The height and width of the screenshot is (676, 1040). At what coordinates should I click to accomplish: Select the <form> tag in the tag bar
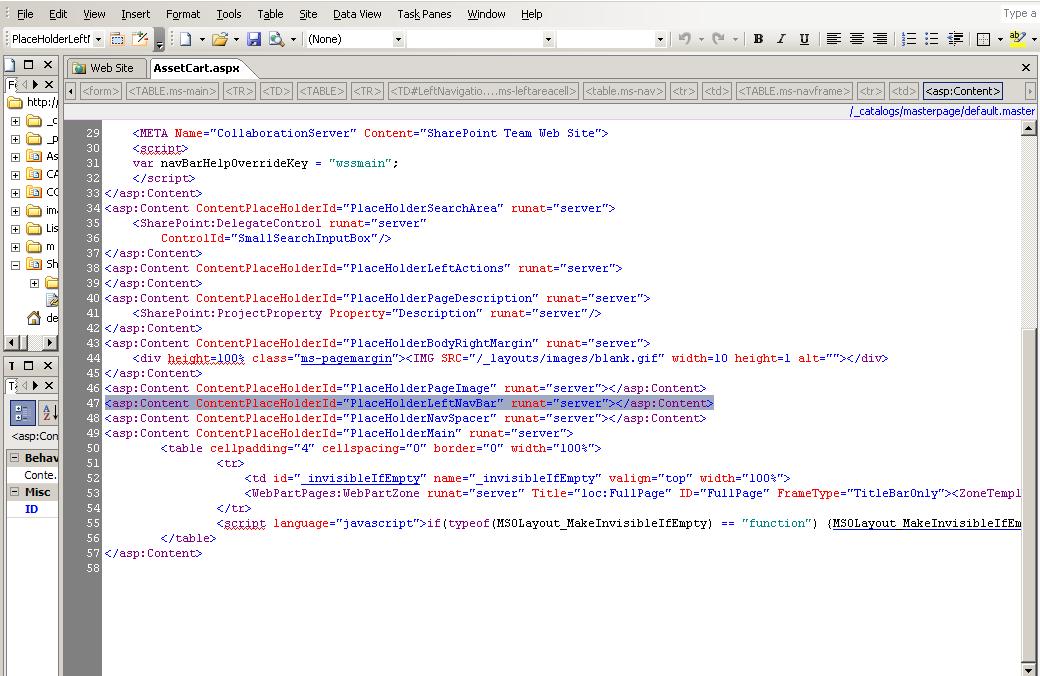[101, 91]
